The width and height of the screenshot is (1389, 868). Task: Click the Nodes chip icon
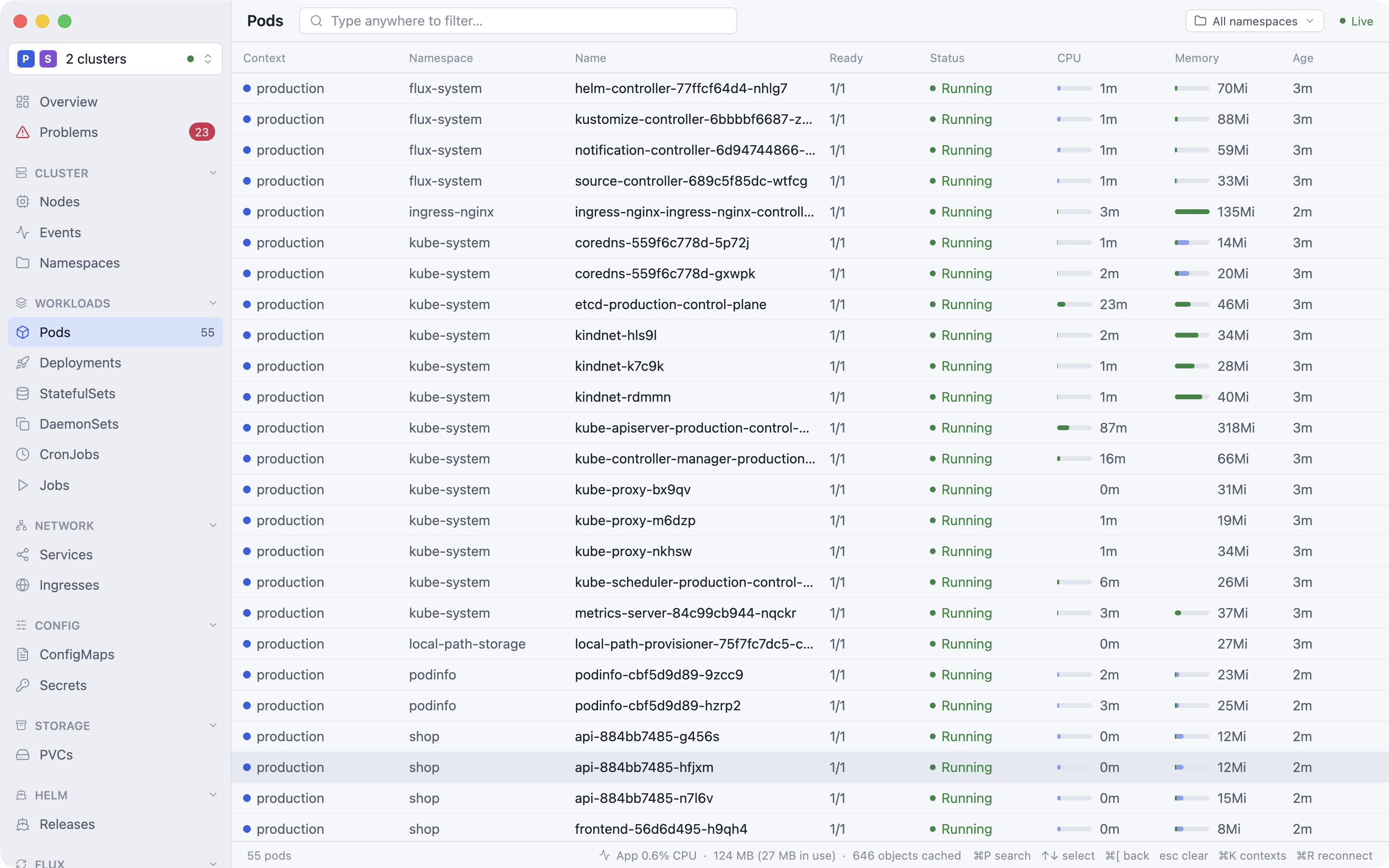[22, 202]
